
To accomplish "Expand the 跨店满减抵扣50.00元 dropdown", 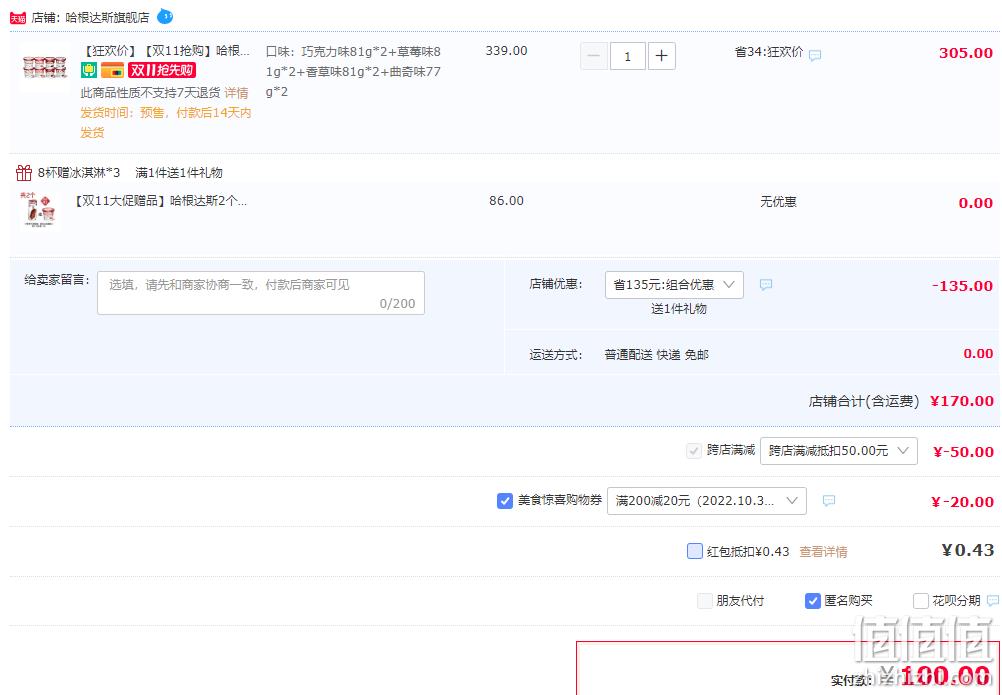I will [x=838, y=451].
